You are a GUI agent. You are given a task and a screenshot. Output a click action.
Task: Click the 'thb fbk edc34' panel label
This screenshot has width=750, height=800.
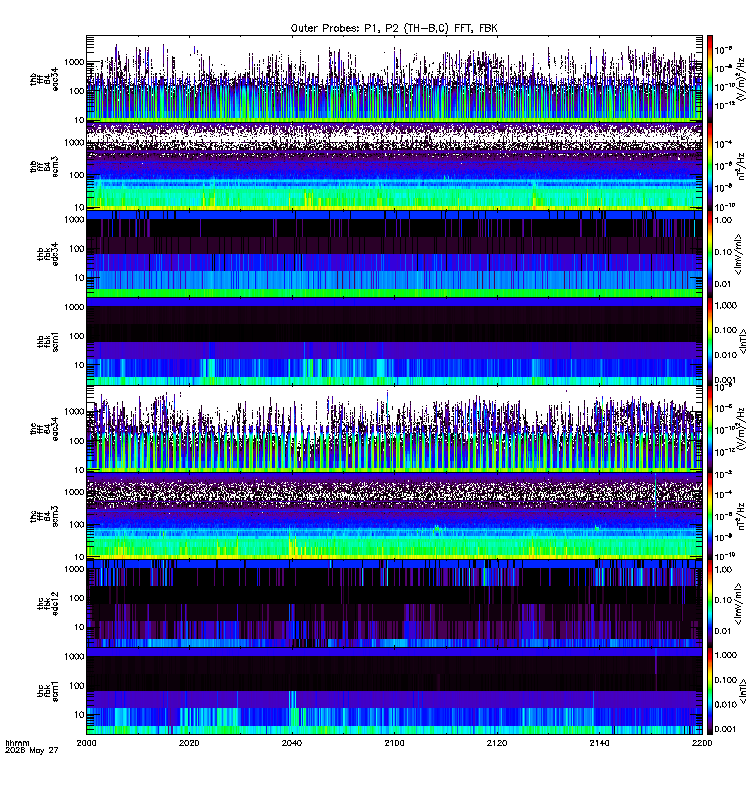(48, 254)
